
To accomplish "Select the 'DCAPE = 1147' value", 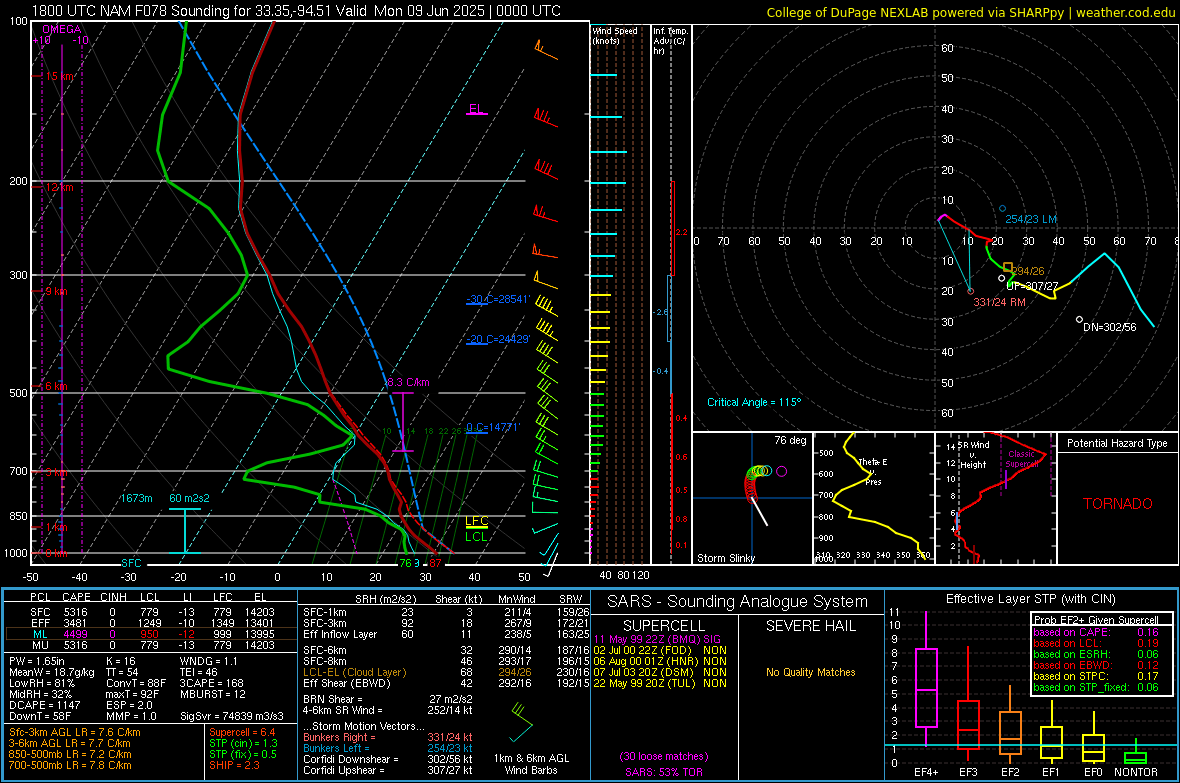I will pyautogui.click(x=44, y=705).
